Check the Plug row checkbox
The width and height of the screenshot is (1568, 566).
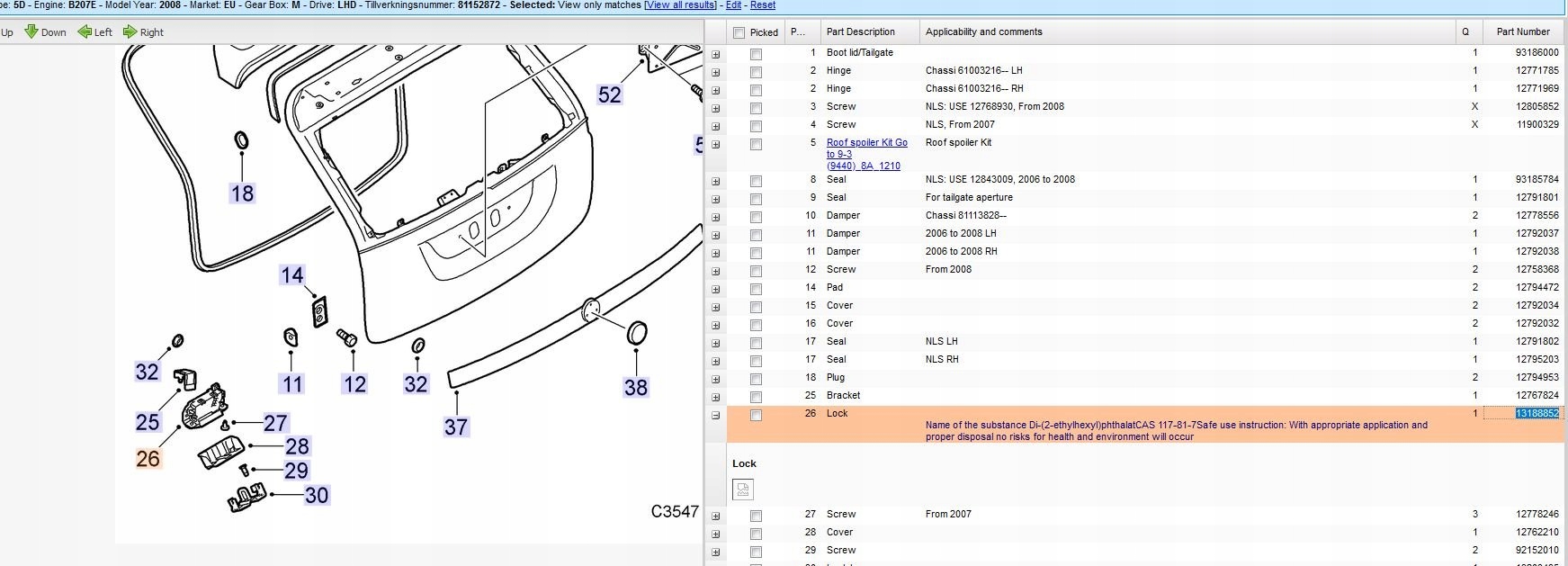point(756,379)
